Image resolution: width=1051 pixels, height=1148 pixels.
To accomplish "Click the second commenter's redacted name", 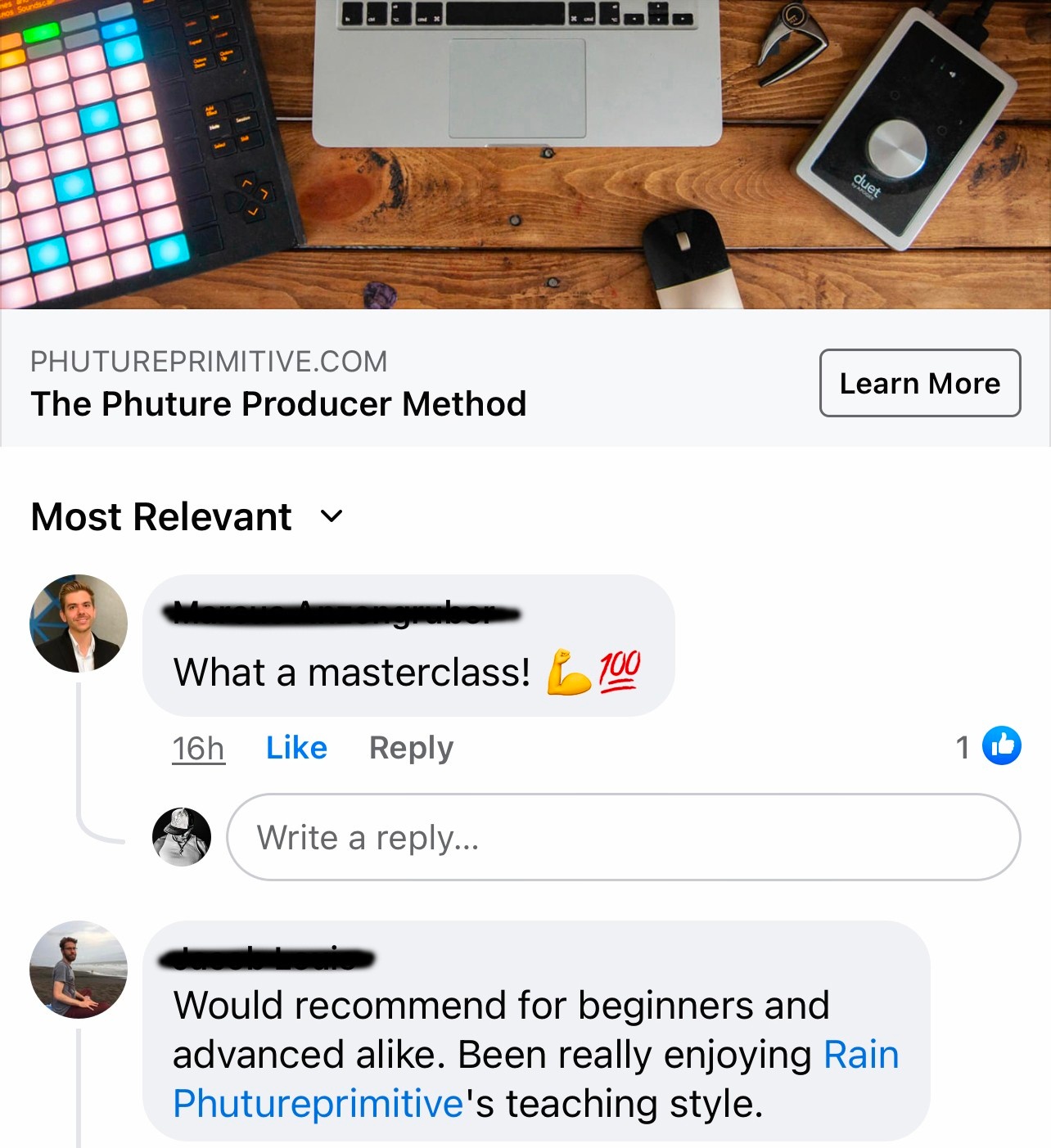I will coord(267,958).
